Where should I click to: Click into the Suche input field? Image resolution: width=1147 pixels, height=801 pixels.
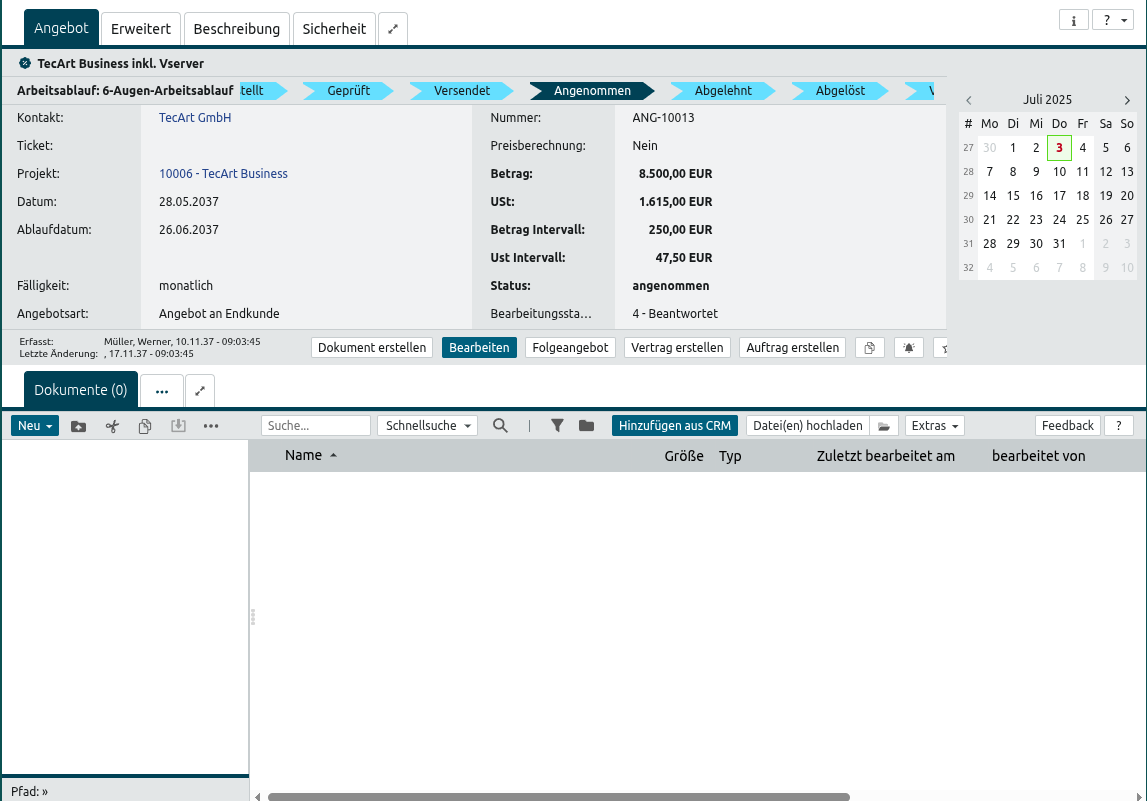pyautogui.click(x=316, y=426)
